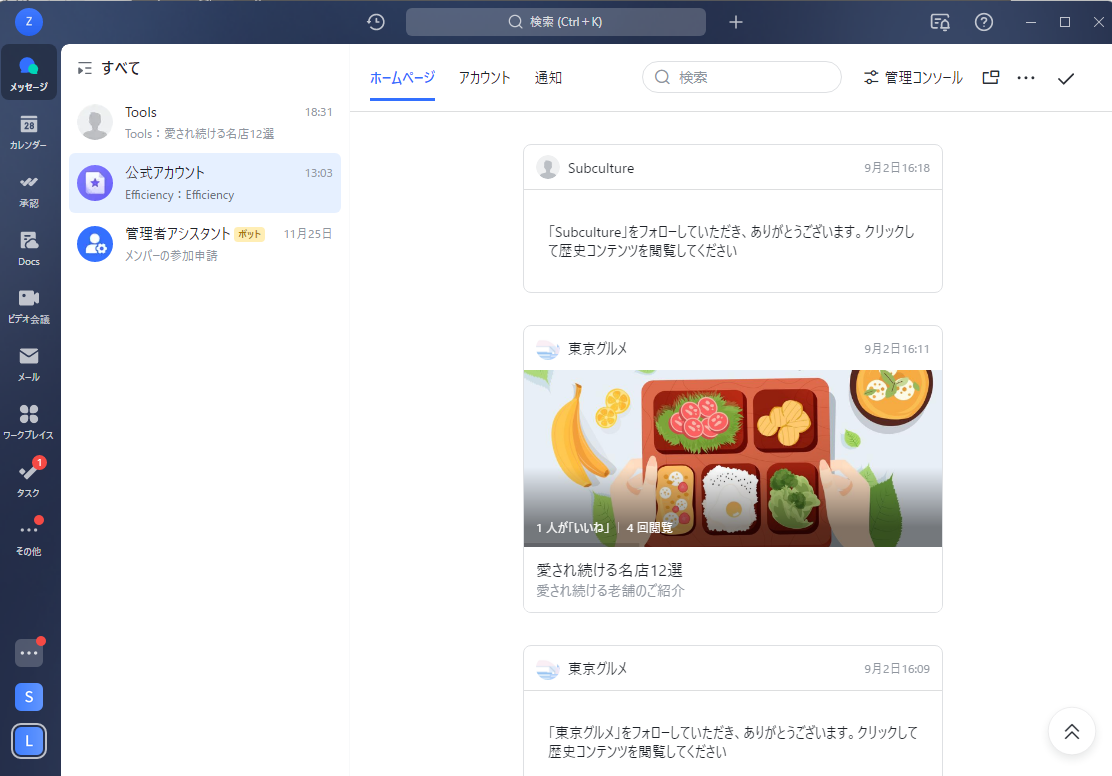The height and width of the screenshot is (776, 1112).
Task: Click the plus icon to create new
Action: [x=736, y=21]
